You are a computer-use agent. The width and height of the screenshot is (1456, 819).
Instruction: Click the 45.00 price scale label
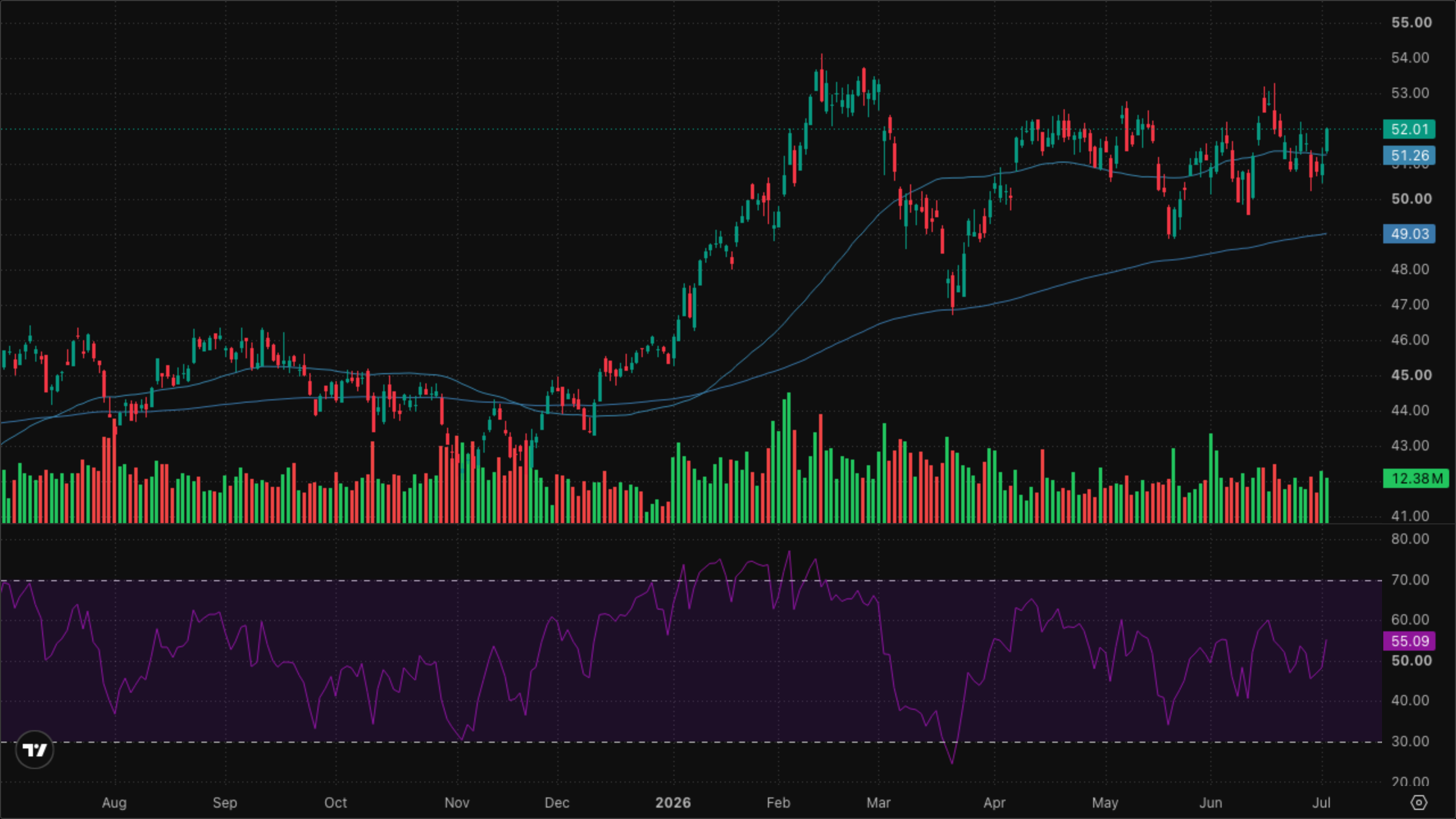1412,375
